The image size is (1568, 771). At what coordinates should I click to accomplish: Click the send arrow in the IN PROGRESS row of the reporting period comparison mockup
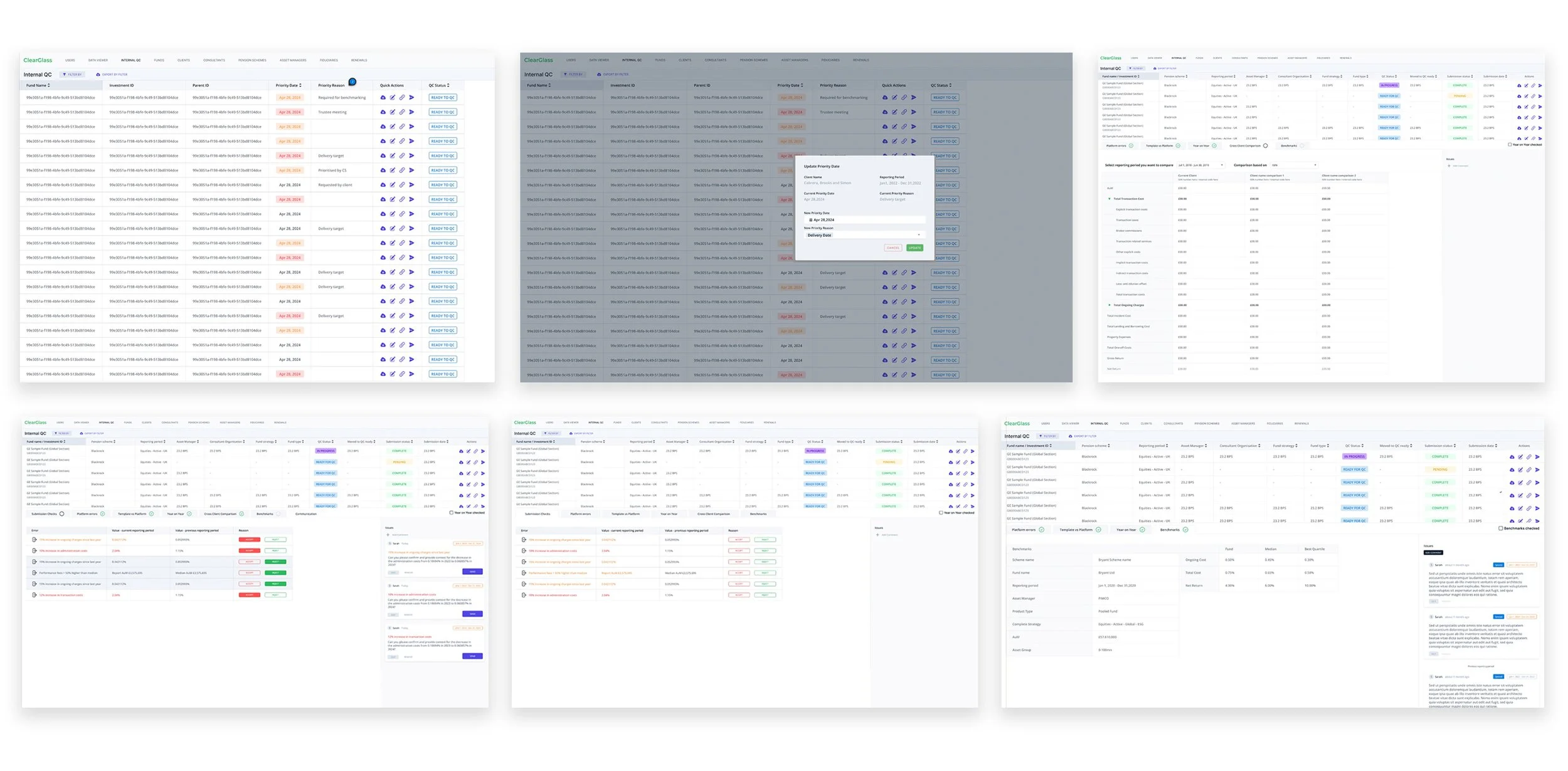coord(1540,86)
